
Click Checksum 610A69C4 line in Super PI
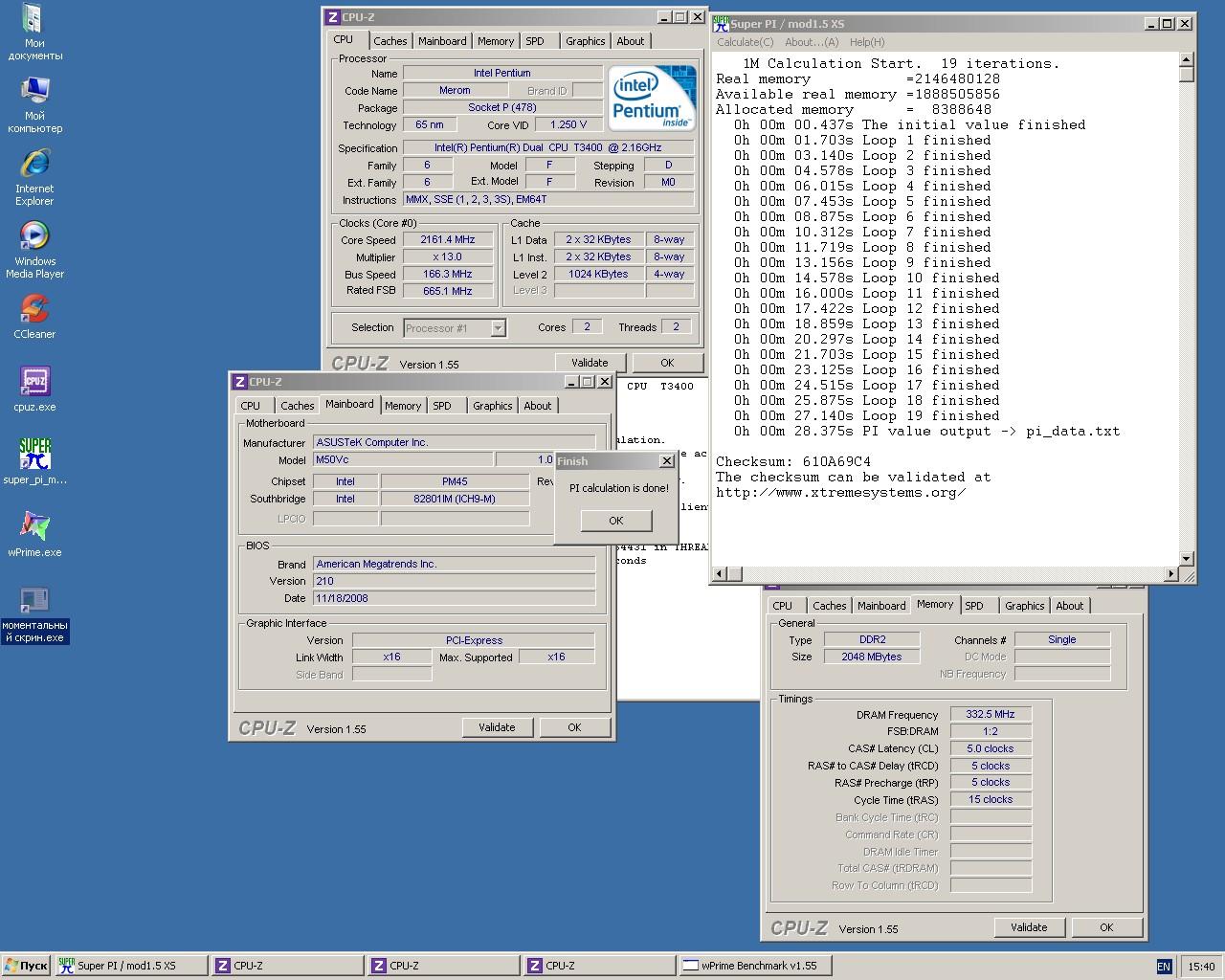[793, 461]
